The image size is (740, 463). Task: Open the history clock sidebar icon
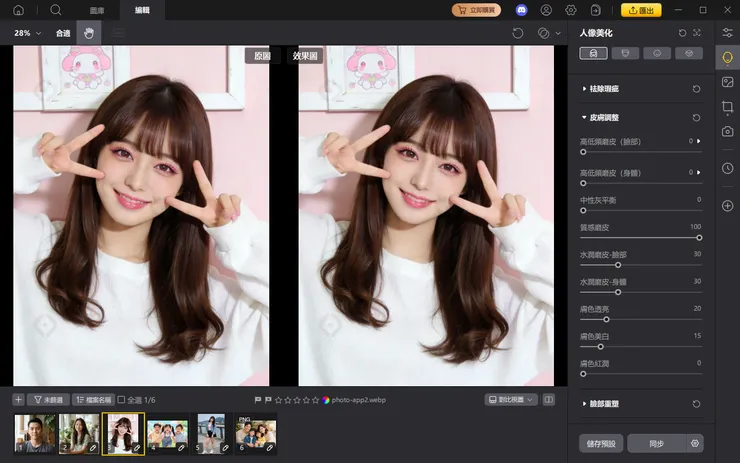[x=727, y=168]
